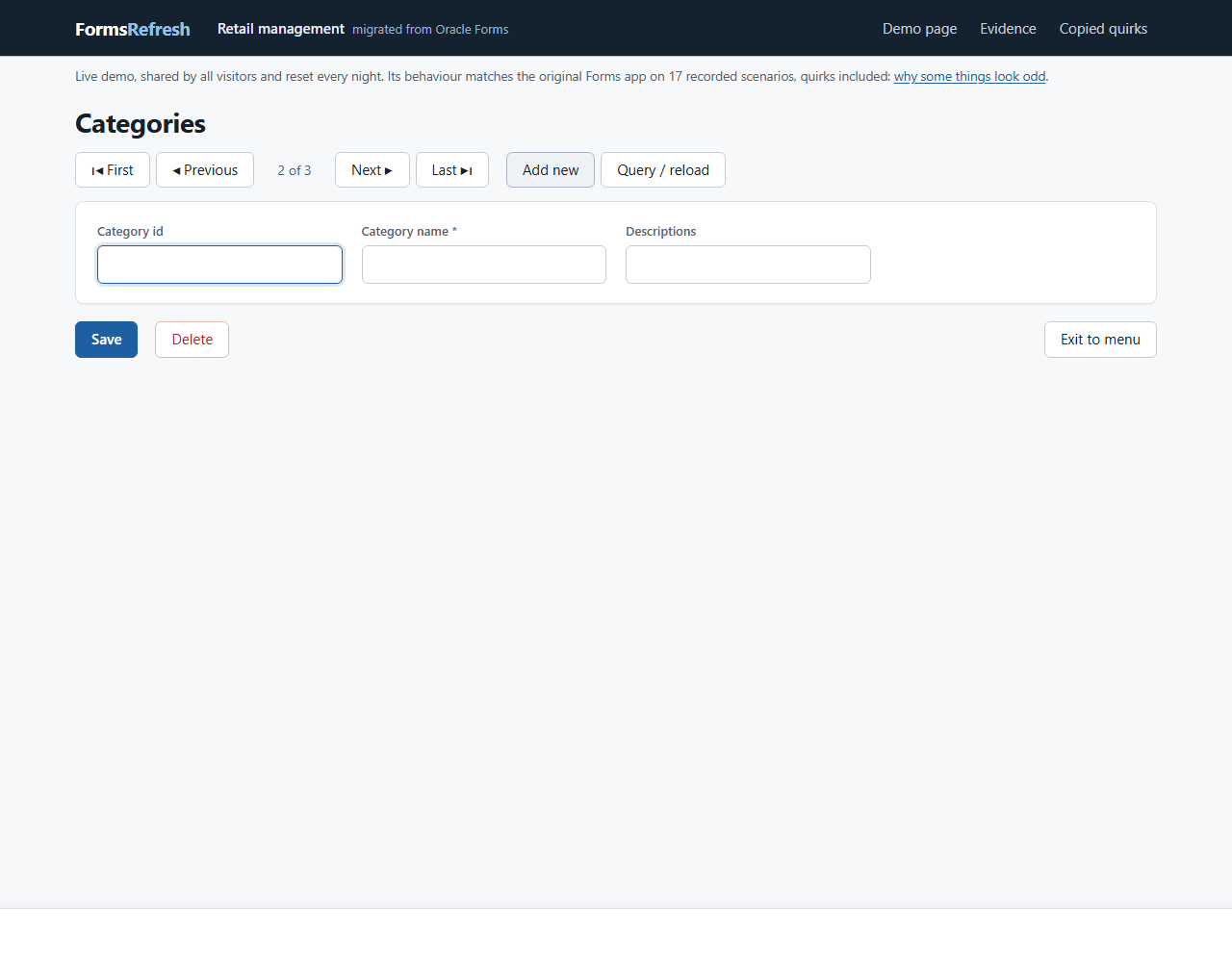Viewport: 1232px width, 962px height.
Task: Click the Add new button
Action: (551, 170)
